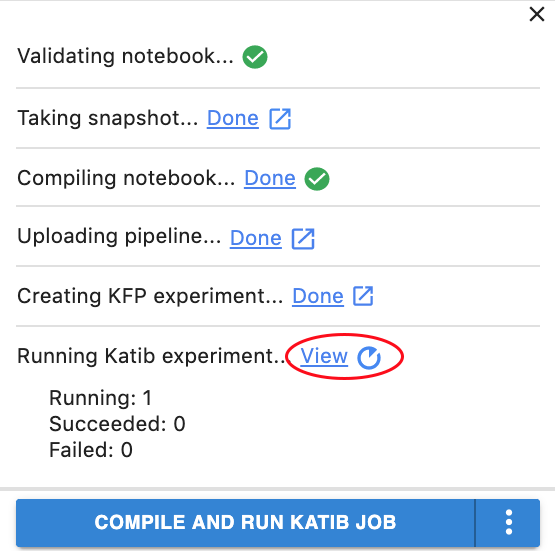555x551 pixels.
Task: Select the Running: 1 status line
Action: point(101,398)
